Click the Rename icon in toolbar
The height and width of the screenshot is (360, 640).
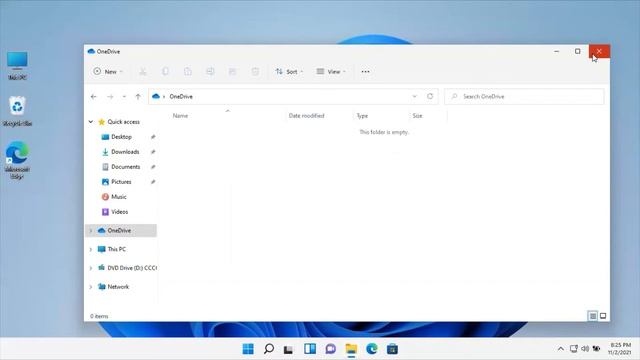(x=210, y=71)
